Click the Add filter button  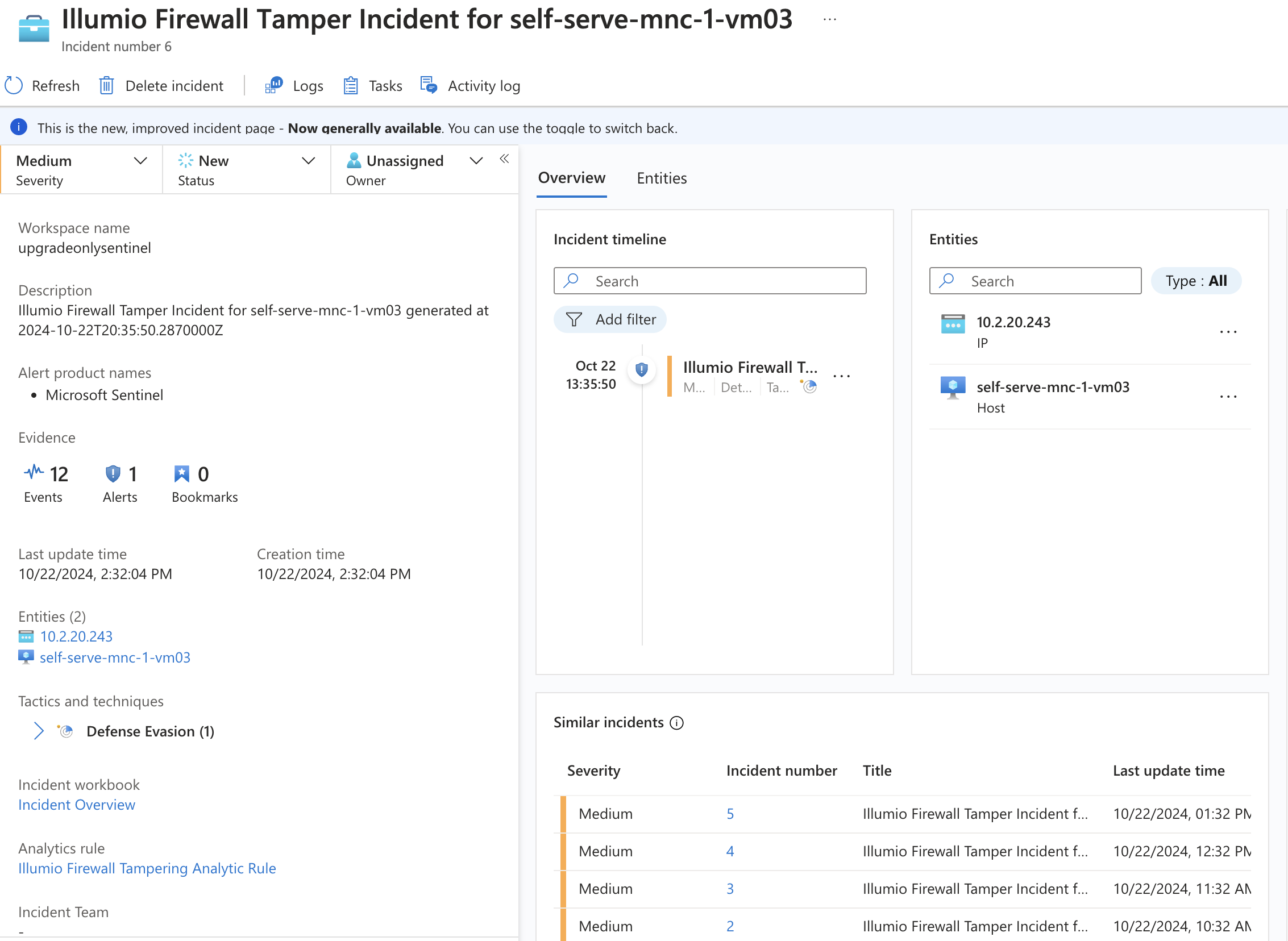609,319
